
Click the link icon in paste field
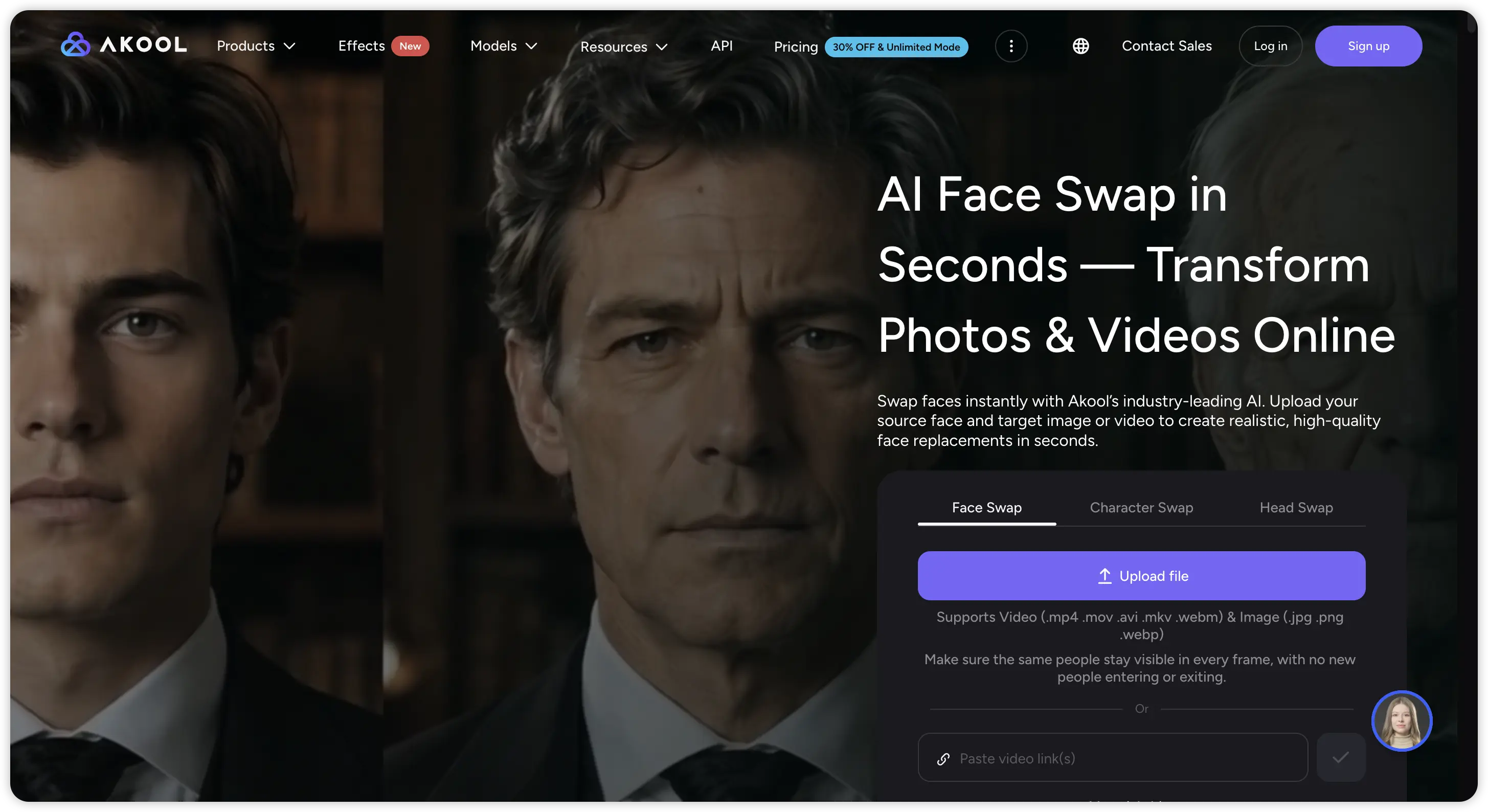(943, 759)
